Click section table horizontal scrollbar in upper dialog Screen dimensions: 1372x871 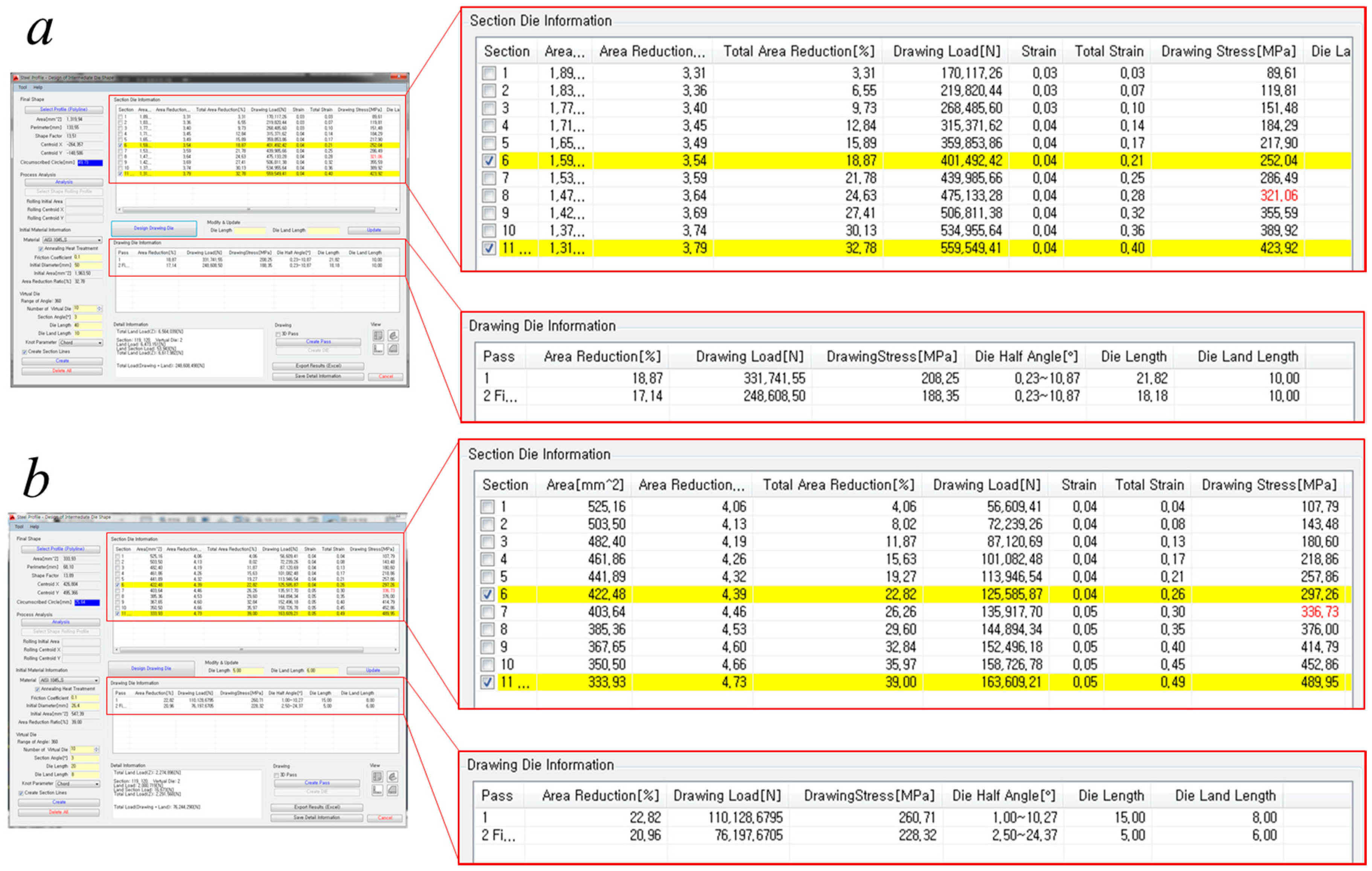click(x=248, y=210)
